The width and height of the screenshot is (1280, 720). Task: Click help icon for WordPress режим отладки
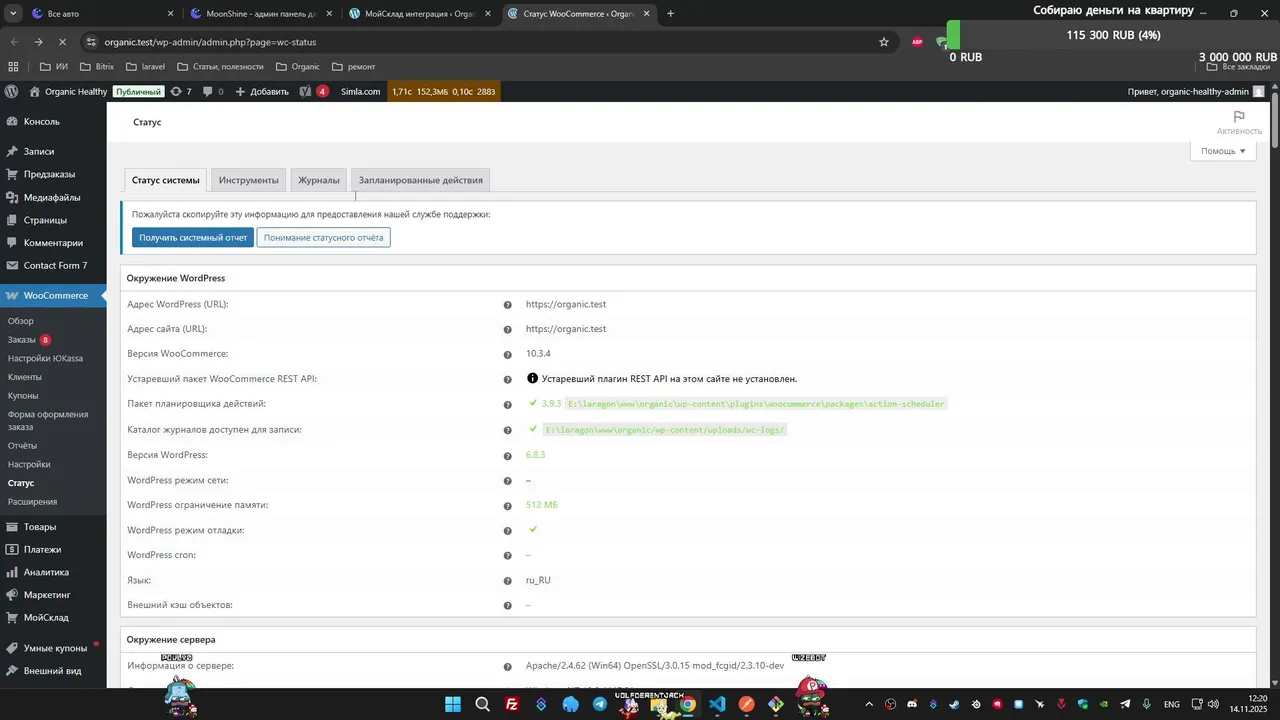(x=508, y=530)
